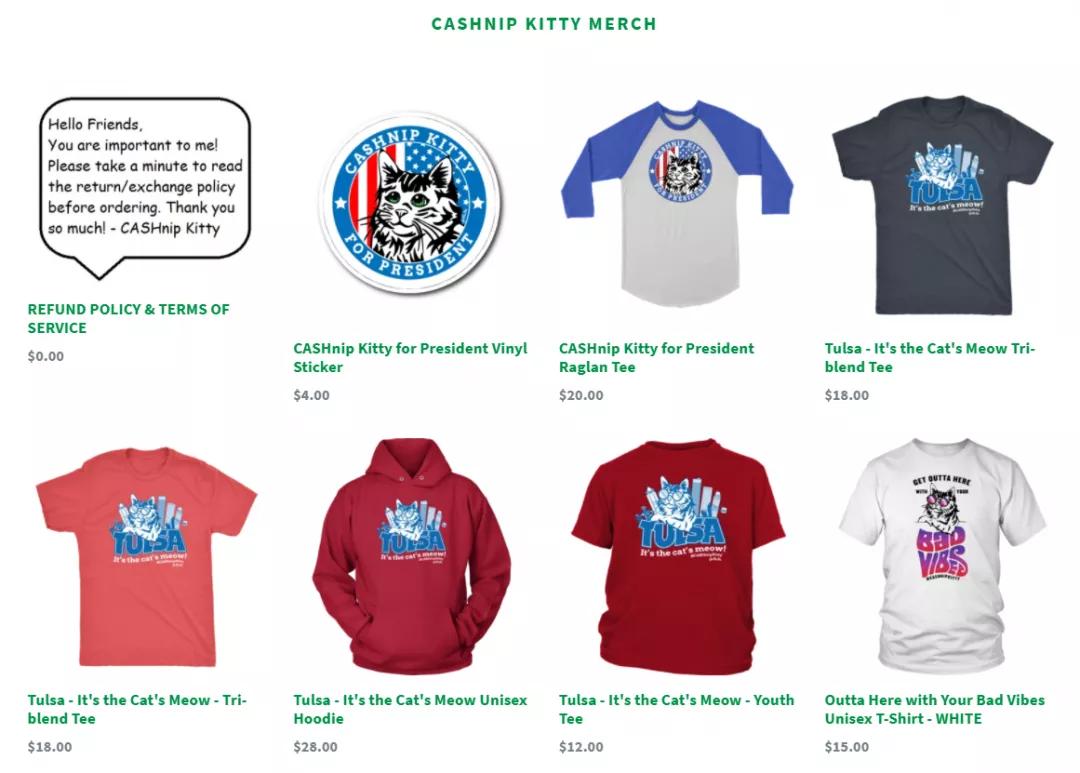The width and height of the screenshot is (1080, 773).
Task: Open the speech bubble return policy image
Action: tap(145, 189)
